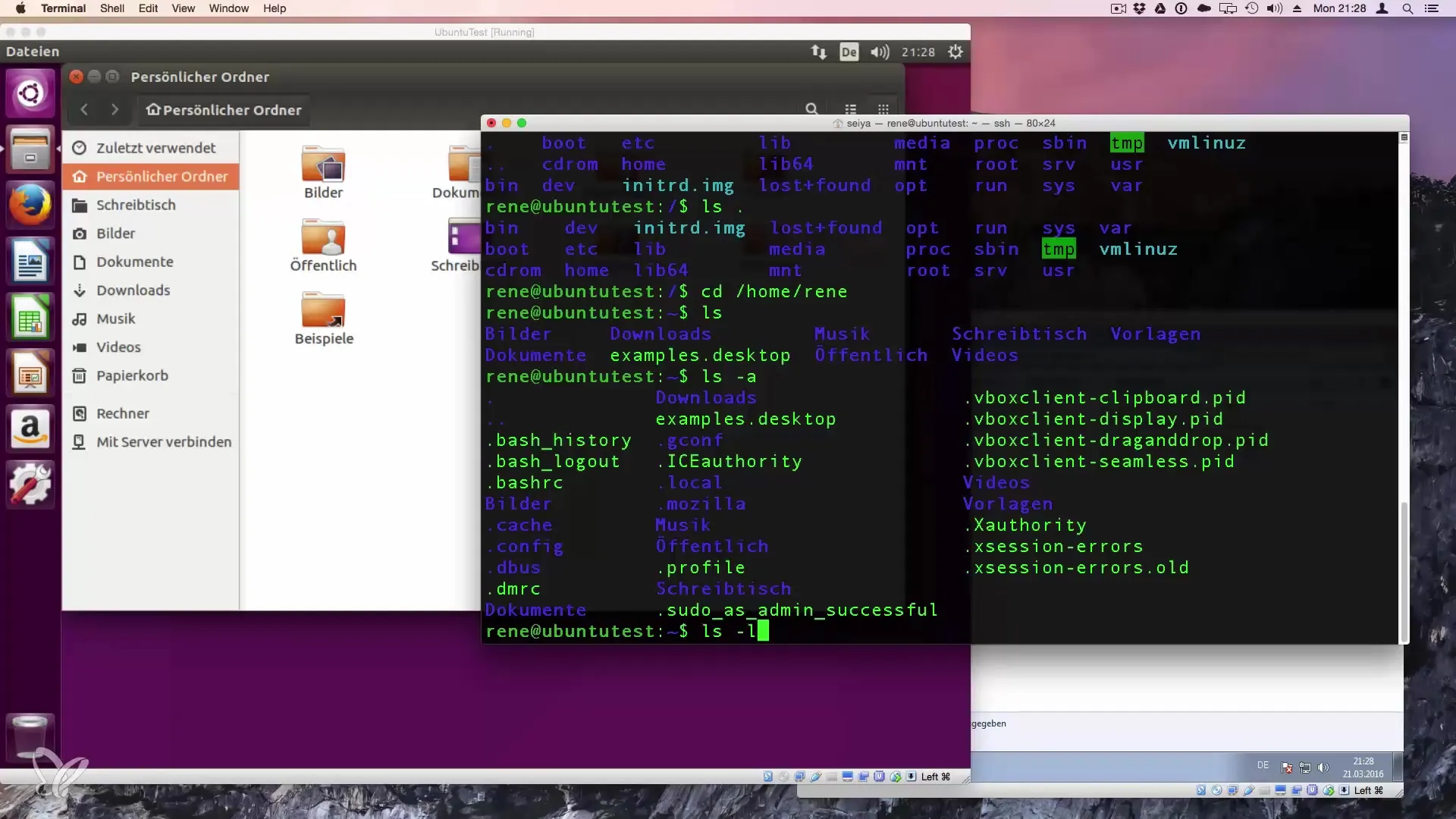Image resolution: width=1456 pixels, height=819 pixels.
Task: Open the Ubuntu sound indicator
Action: tap(880, 52)
